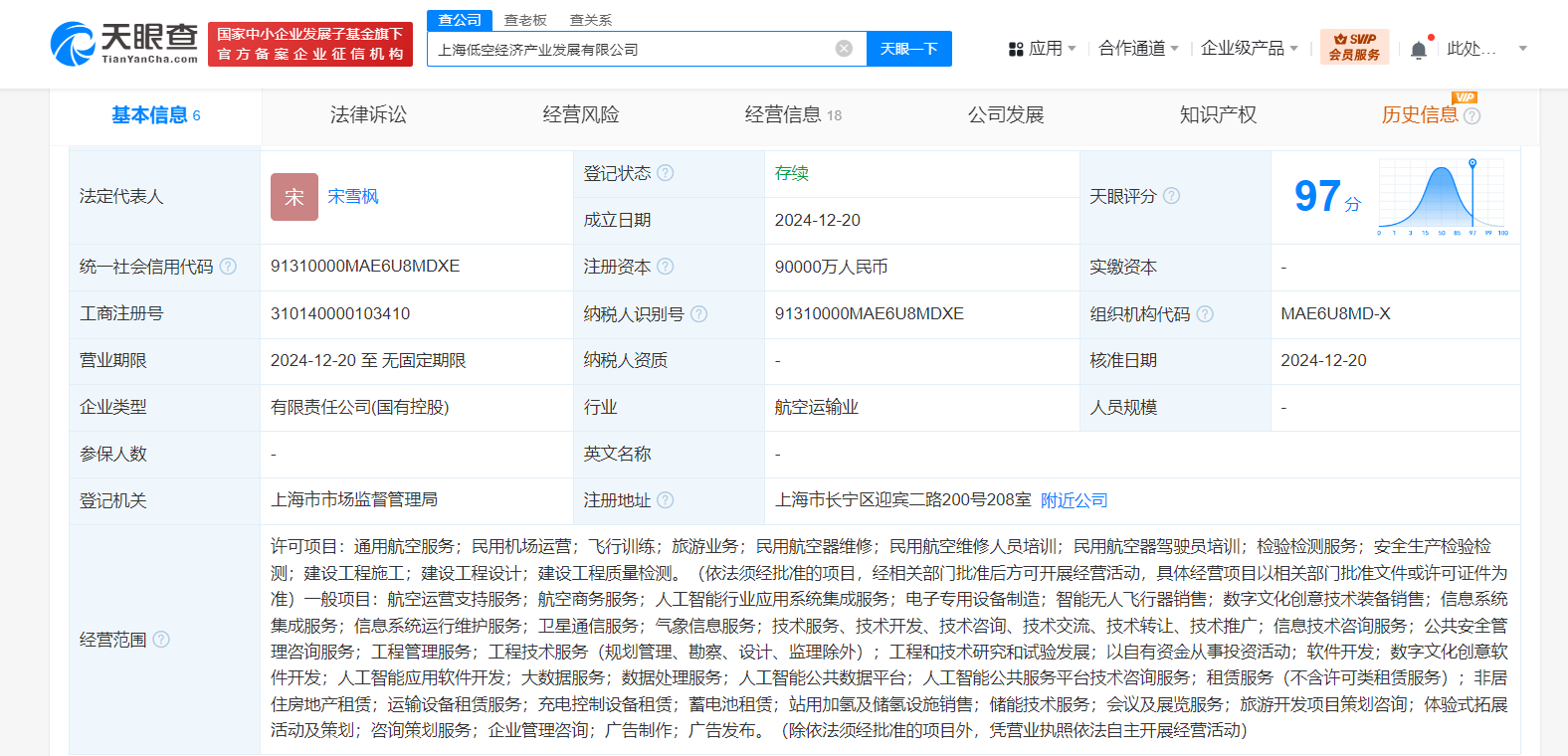This screenshot has width=1568, height=756.
Task: Click the VIP member service badge
Action: [x=1354, y=48]
